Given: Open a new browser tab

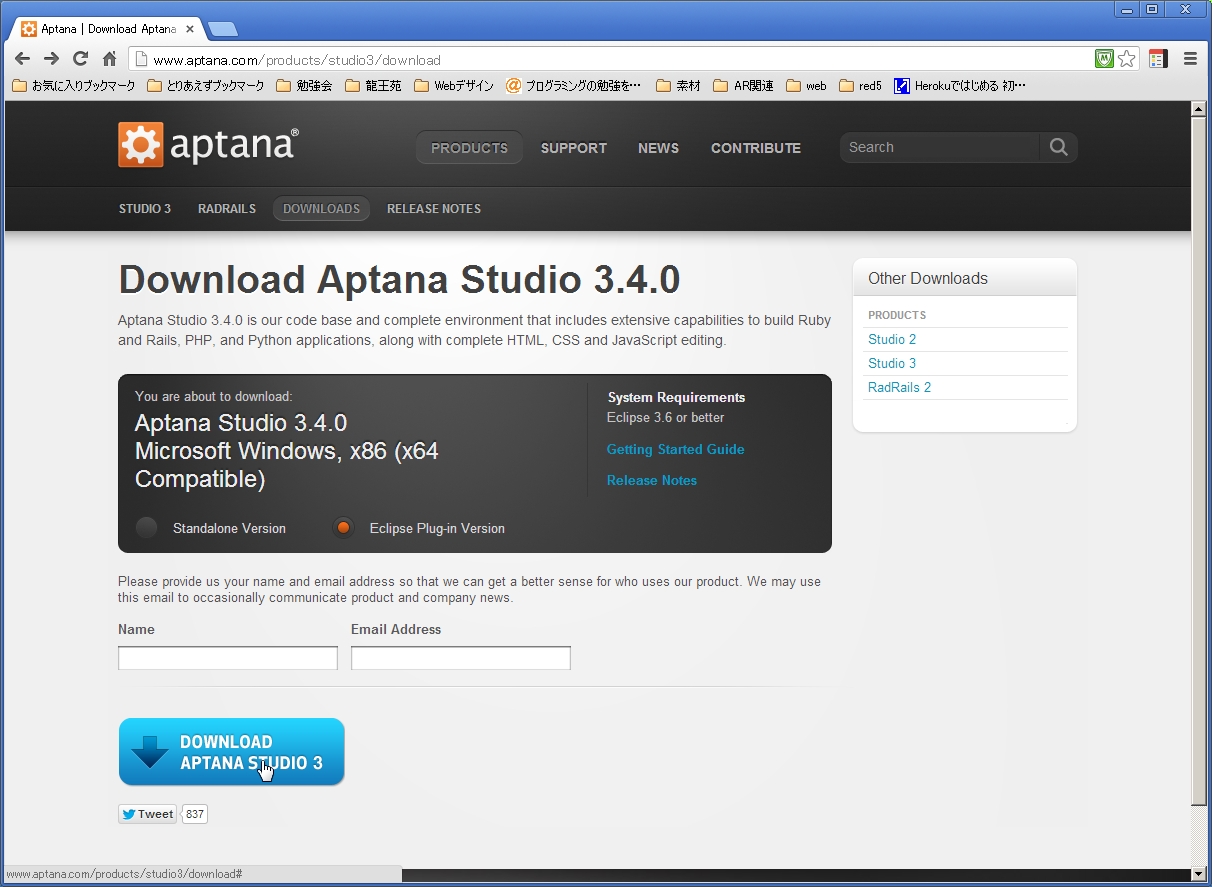Looking at the screenshot, I should pyautogui.click(x=222, y=29).
